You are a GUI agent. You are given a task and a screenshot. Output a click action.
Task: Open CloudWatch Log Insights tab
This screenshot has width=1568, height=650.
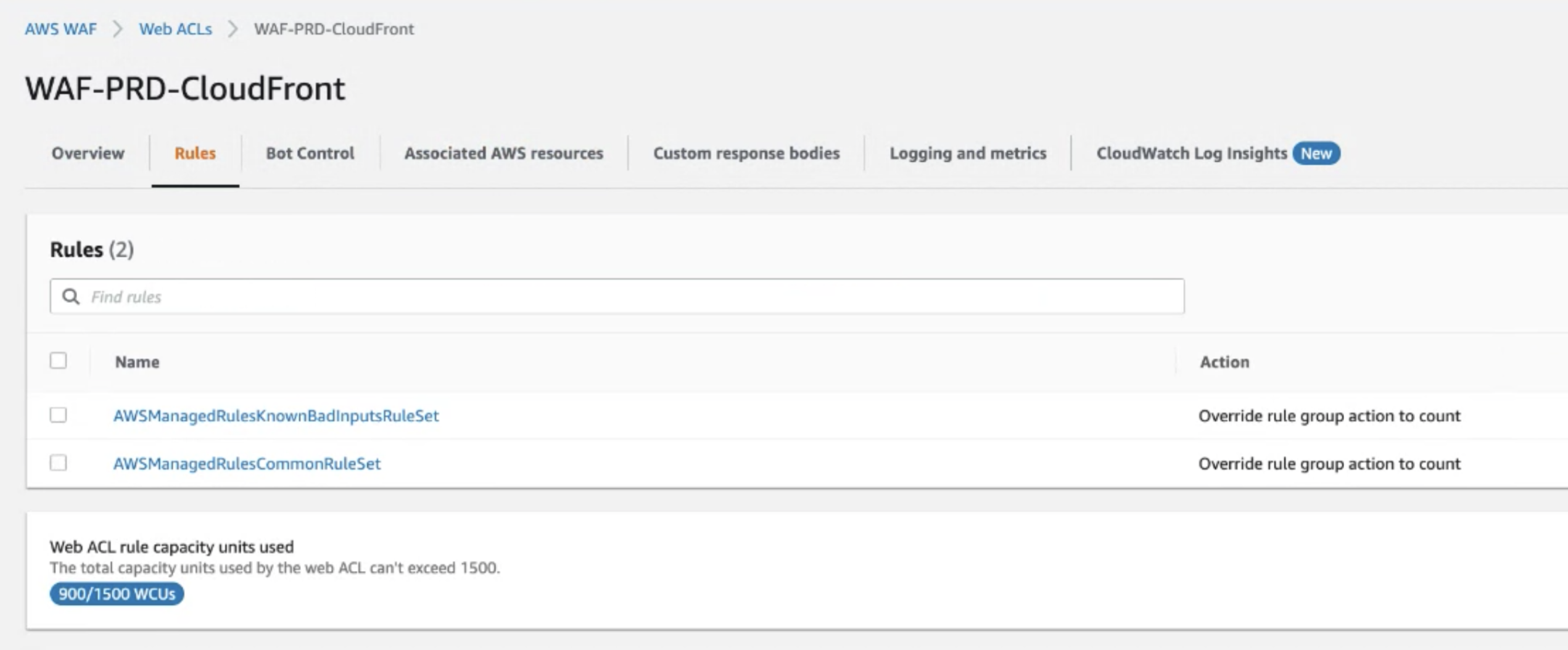pyautogui.click(x=1191, y=153)
